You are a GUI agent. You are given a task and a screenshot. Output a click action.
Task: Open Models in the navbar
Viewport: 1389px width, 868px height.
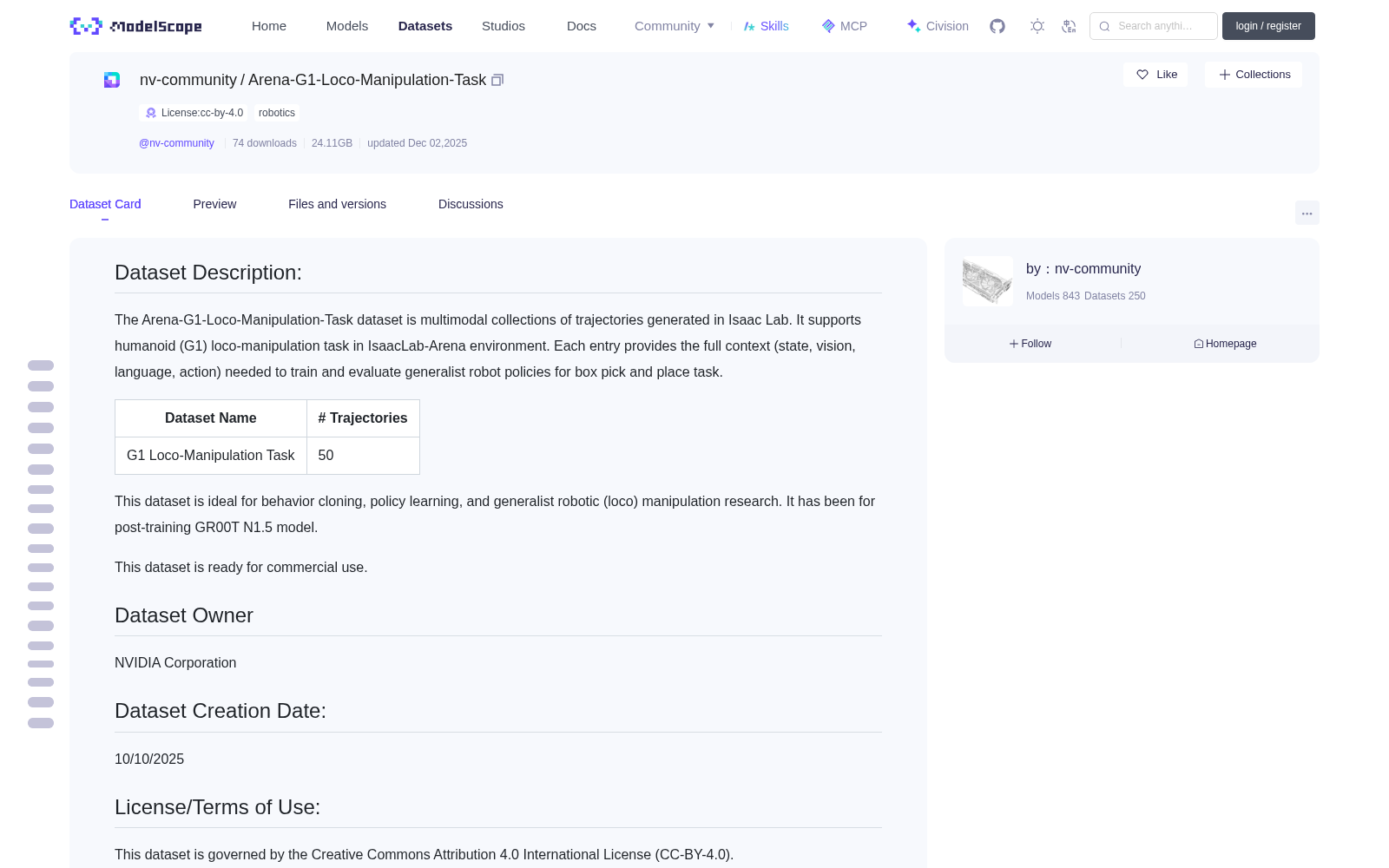[347, 26]
